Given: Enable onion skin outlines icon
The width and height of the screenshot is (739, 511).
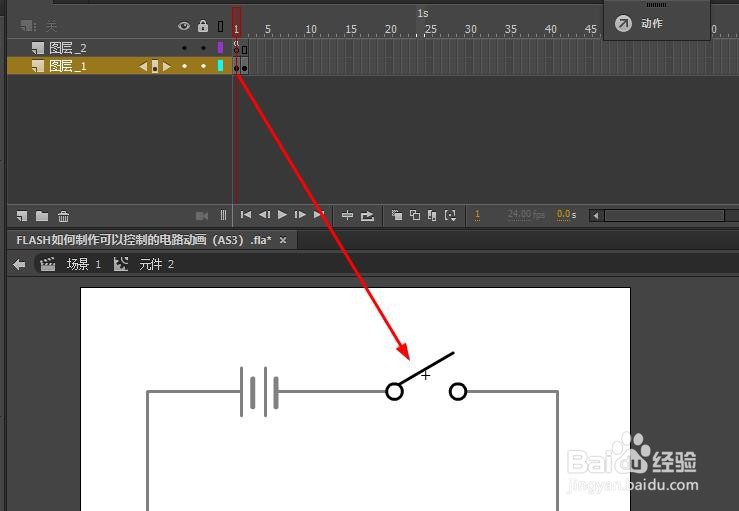Looking at the screenshot, I should 415,215.
